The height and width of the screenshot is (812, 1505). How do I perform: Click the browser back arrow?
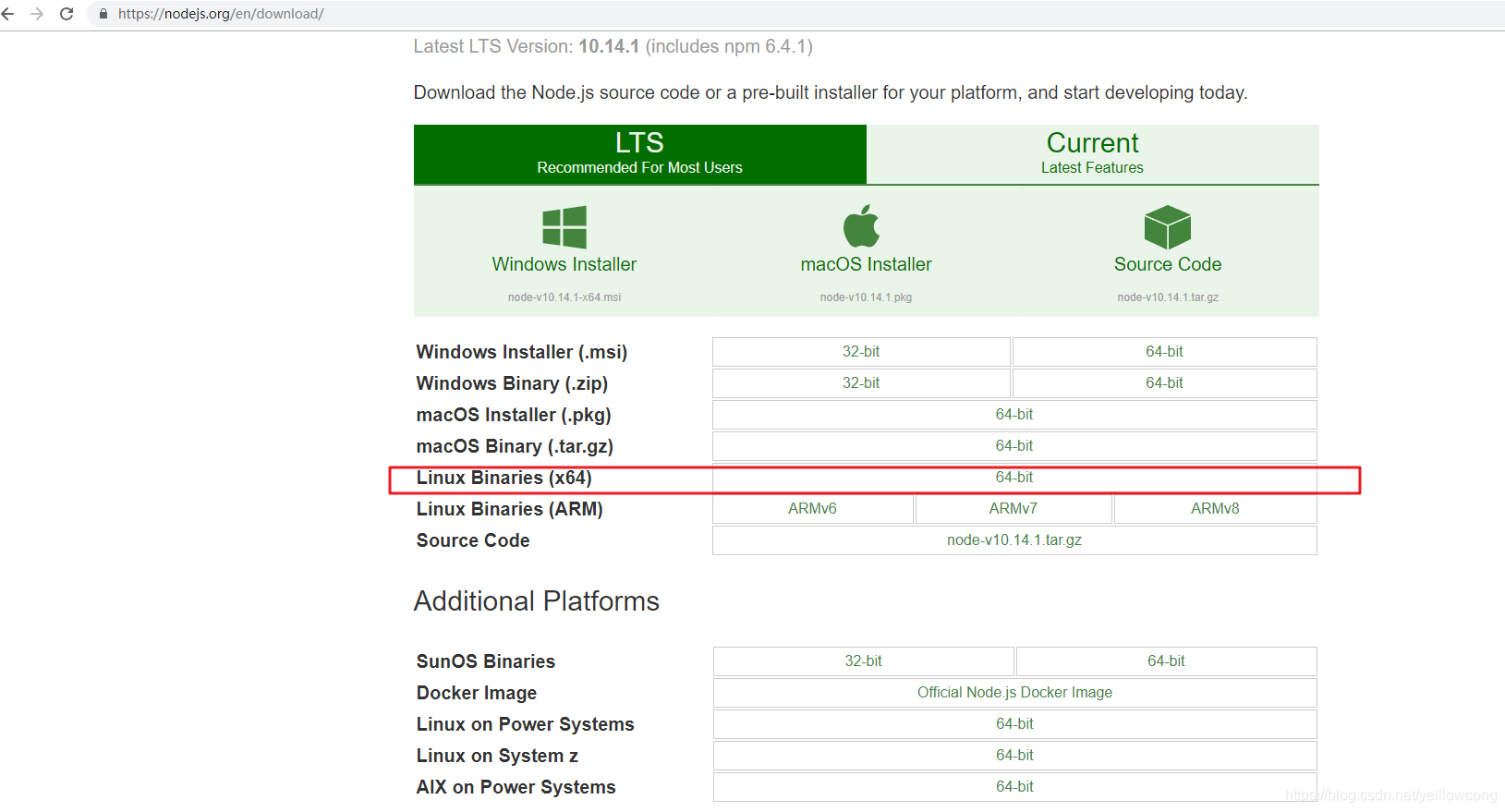point(8,14)
